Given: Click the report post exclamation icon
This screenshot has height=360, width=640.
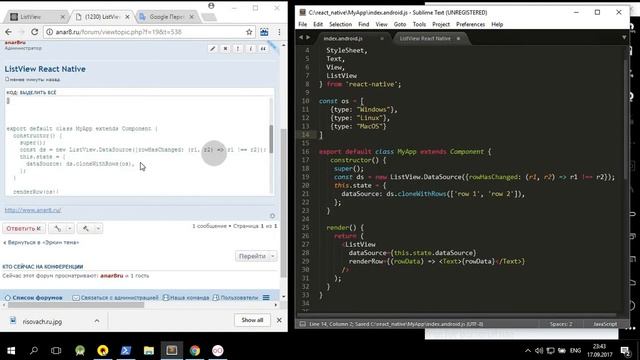Looking at the screenshot, I should point(238,49).
